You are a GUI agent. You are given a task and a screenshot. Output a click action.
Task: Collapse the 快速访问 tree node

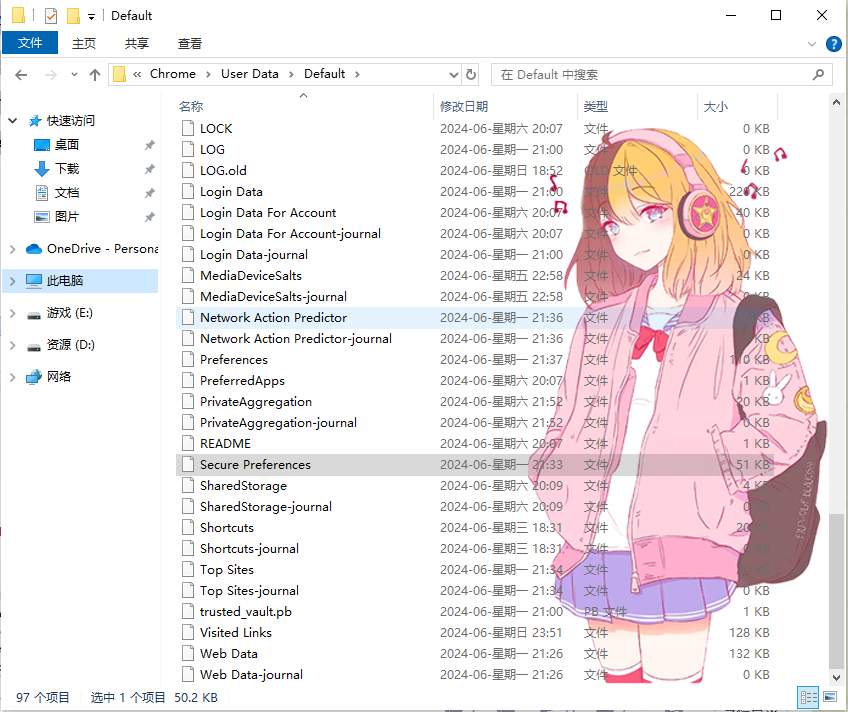[13, 121]
